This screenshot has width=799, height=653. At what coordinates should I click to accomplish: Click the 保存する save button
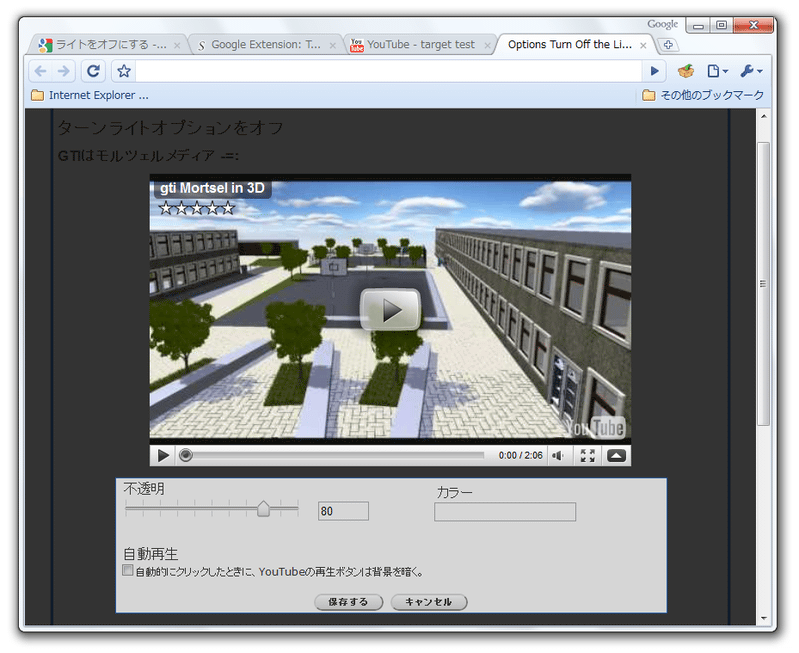coord(349,602)
